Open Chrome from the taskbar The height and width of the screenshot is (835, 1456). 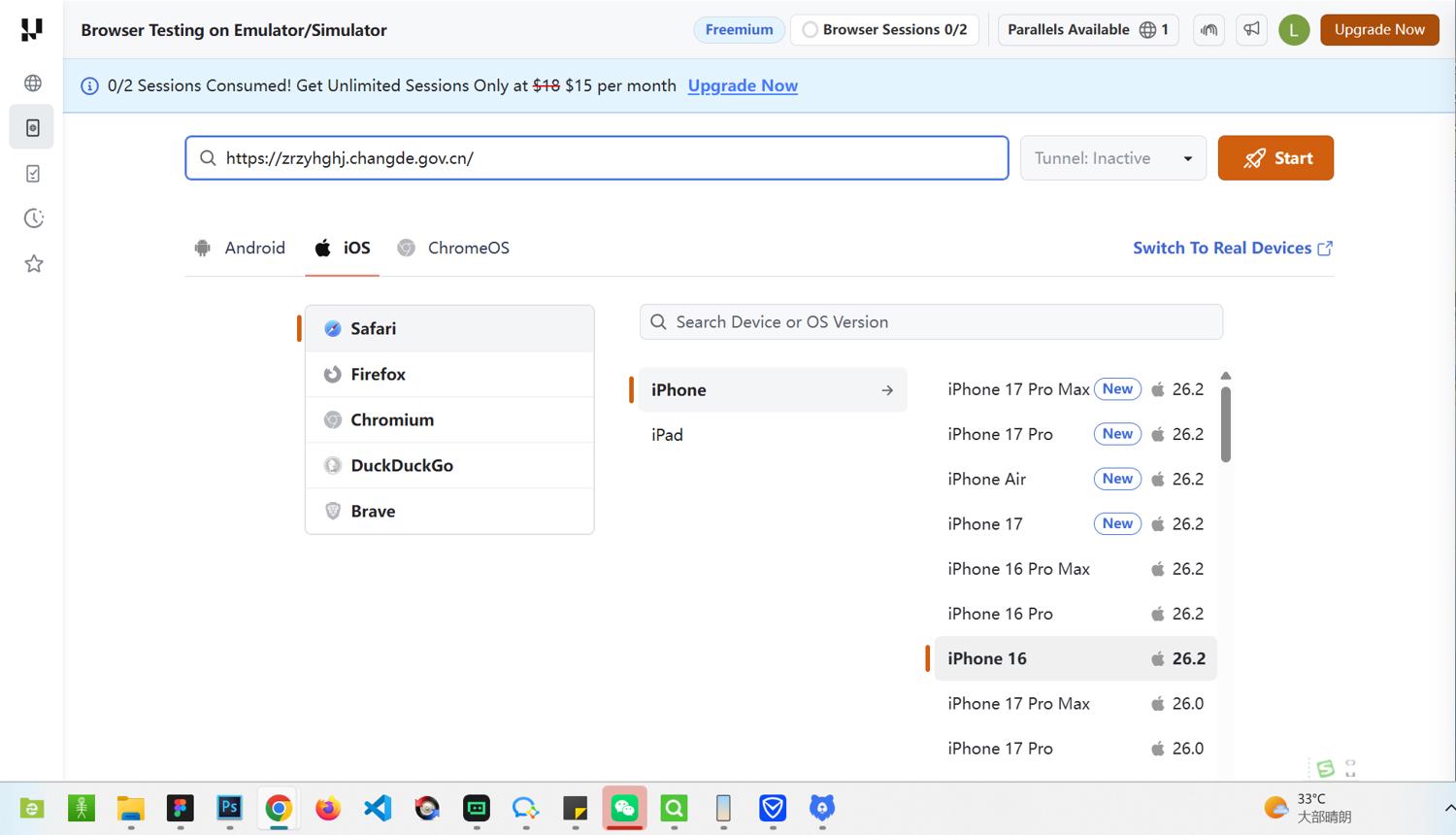(279, 808)
